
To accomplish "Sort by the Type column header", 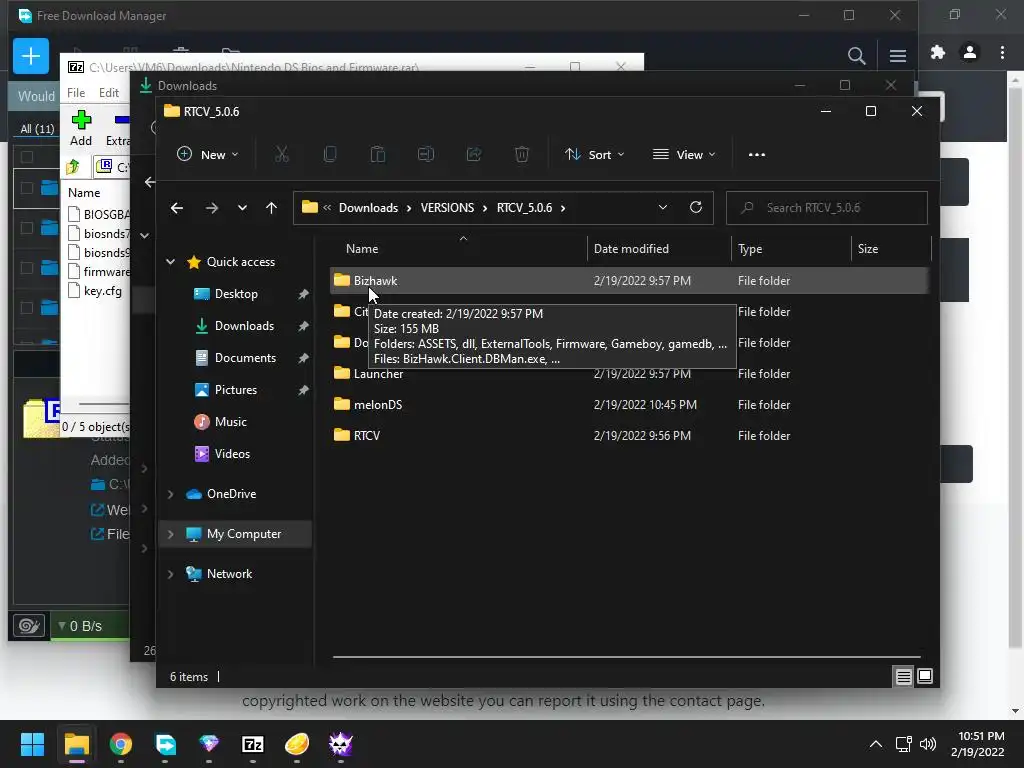I will coord(791,249).
